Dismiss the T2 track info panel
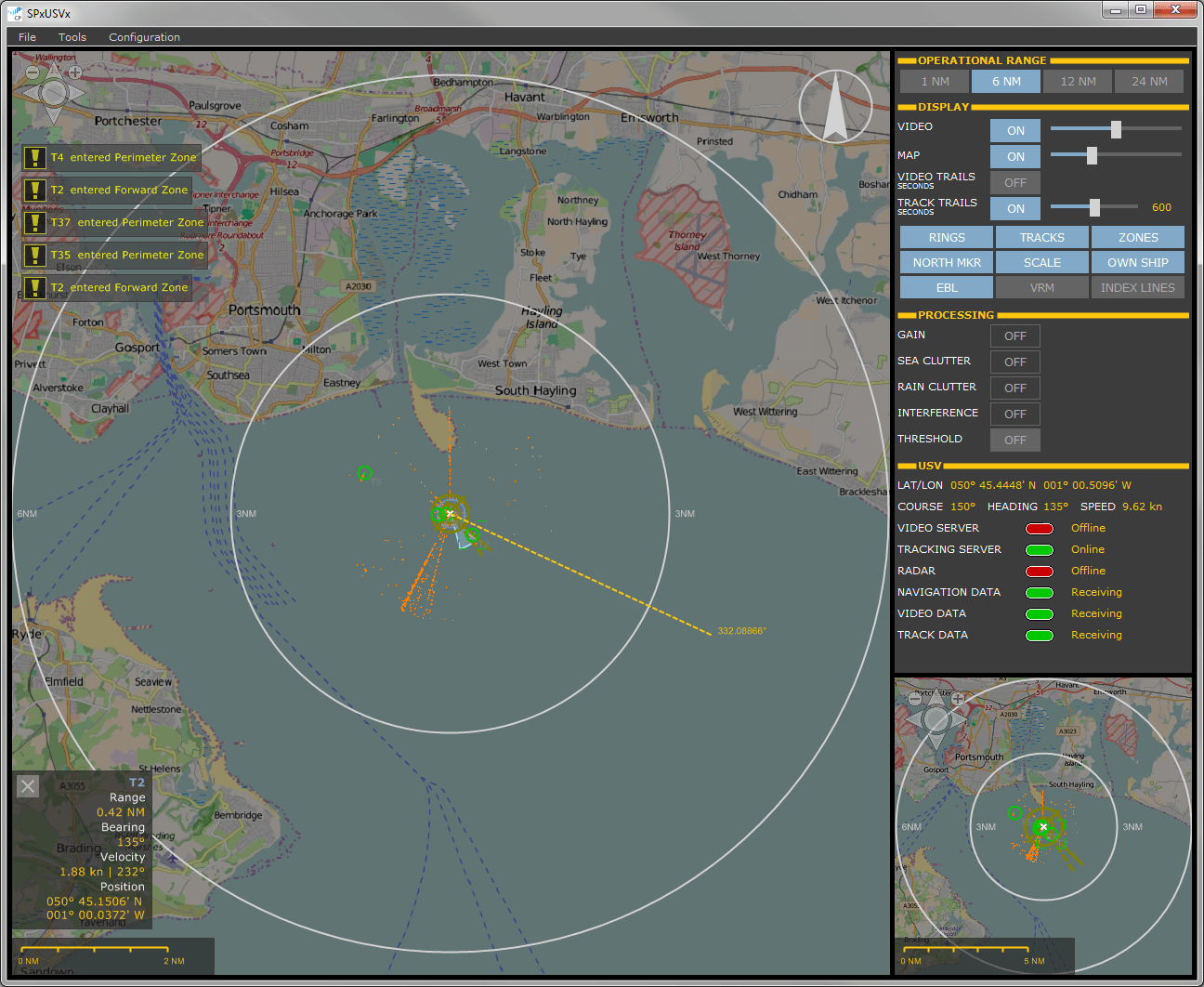Screen dimensions: 1204x987 pos(27,786)
